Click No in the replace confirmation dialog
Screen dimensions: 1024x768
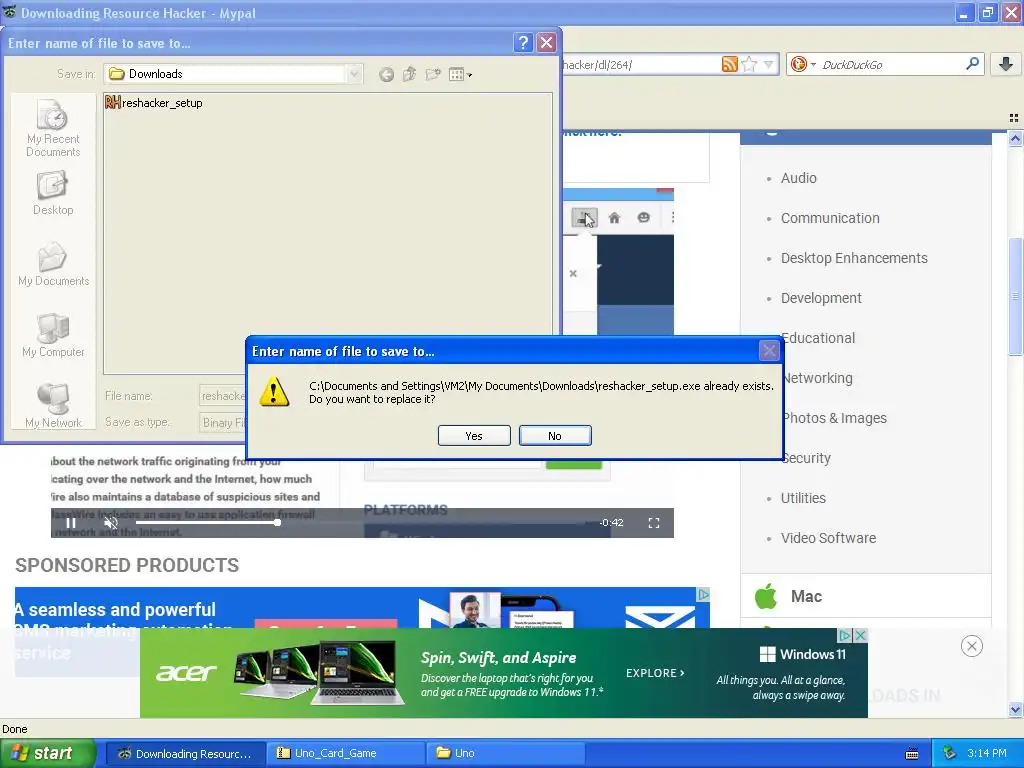(x=555, y=436)
